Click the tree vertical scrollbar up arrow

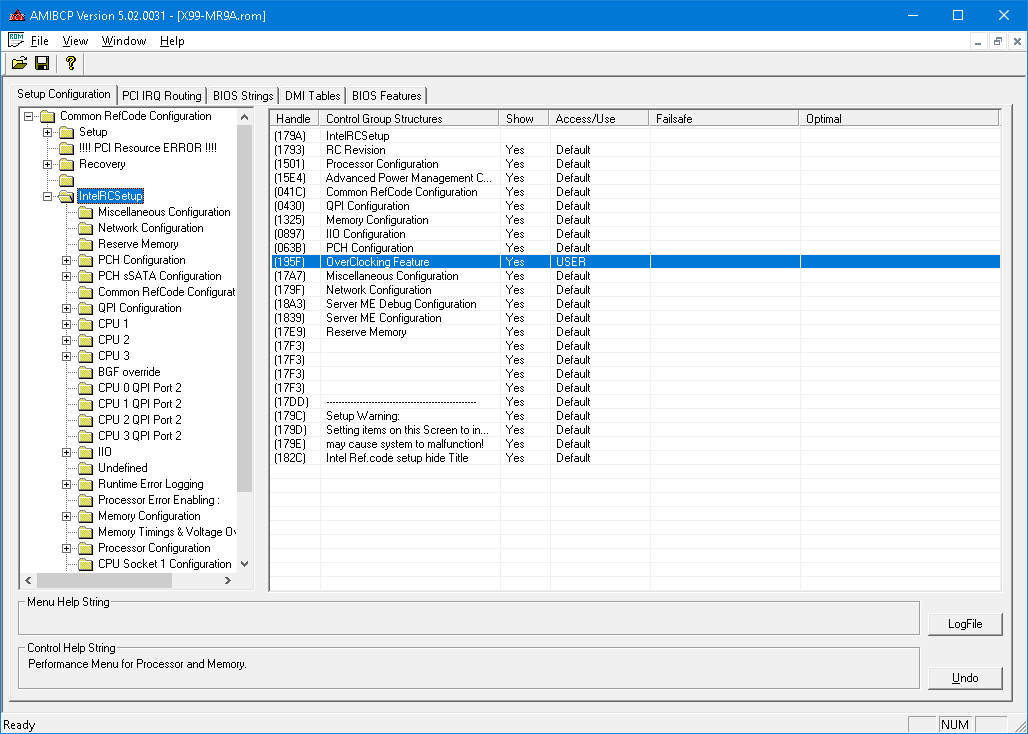coord(245,117)
